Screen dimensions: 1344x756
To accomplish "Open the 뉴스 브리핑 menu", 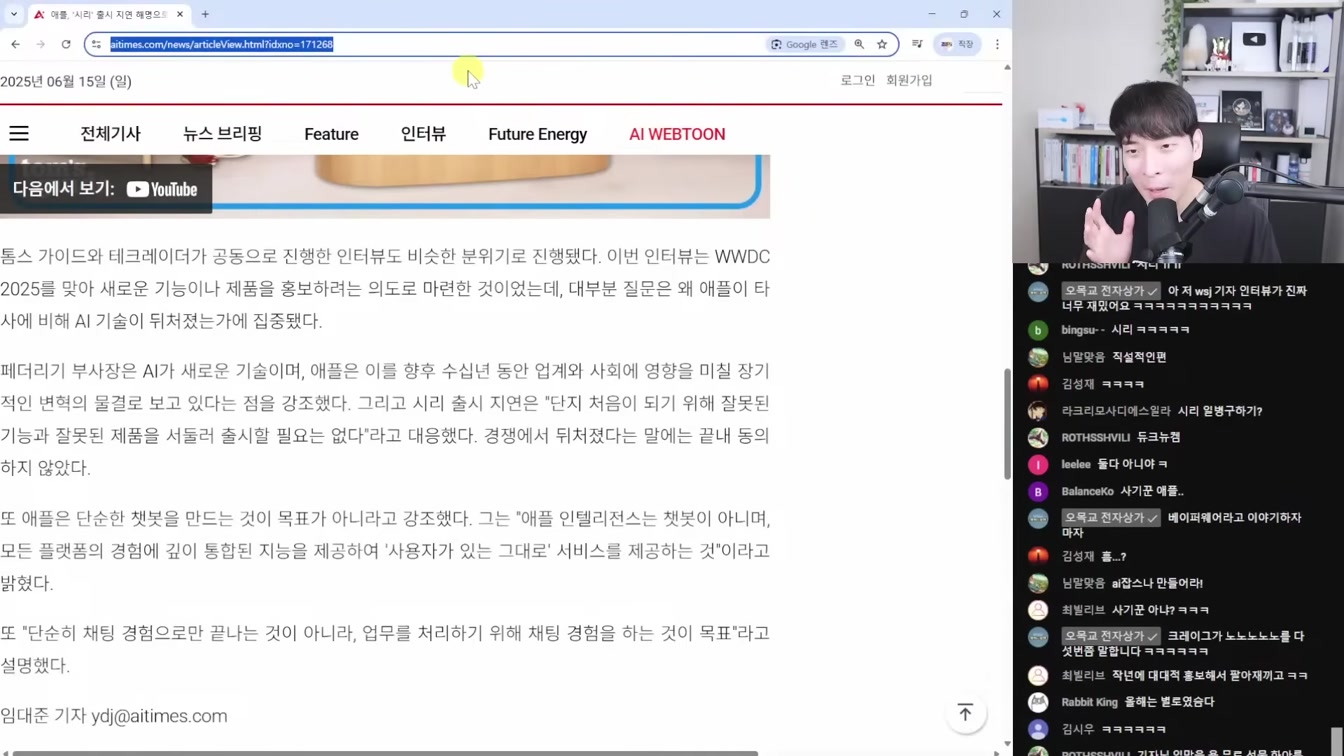I will pyautogui.click(x=222, y=134).
